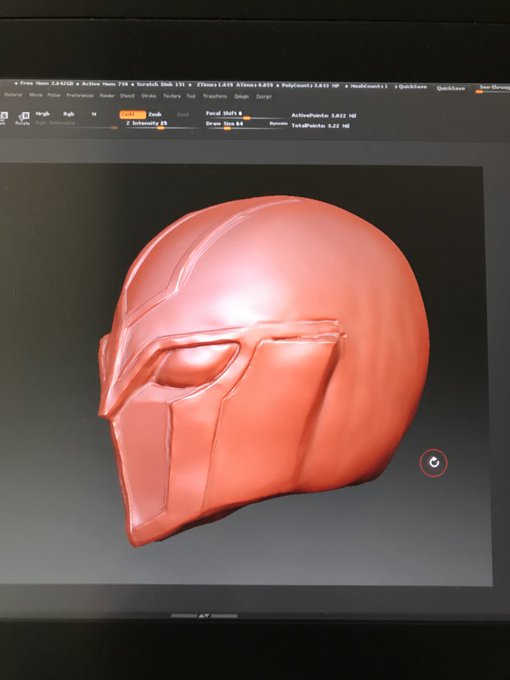This screenshot has width=510, height=680.
Task: Click the red helmet model in viewport
Action: tap(264, 369)
